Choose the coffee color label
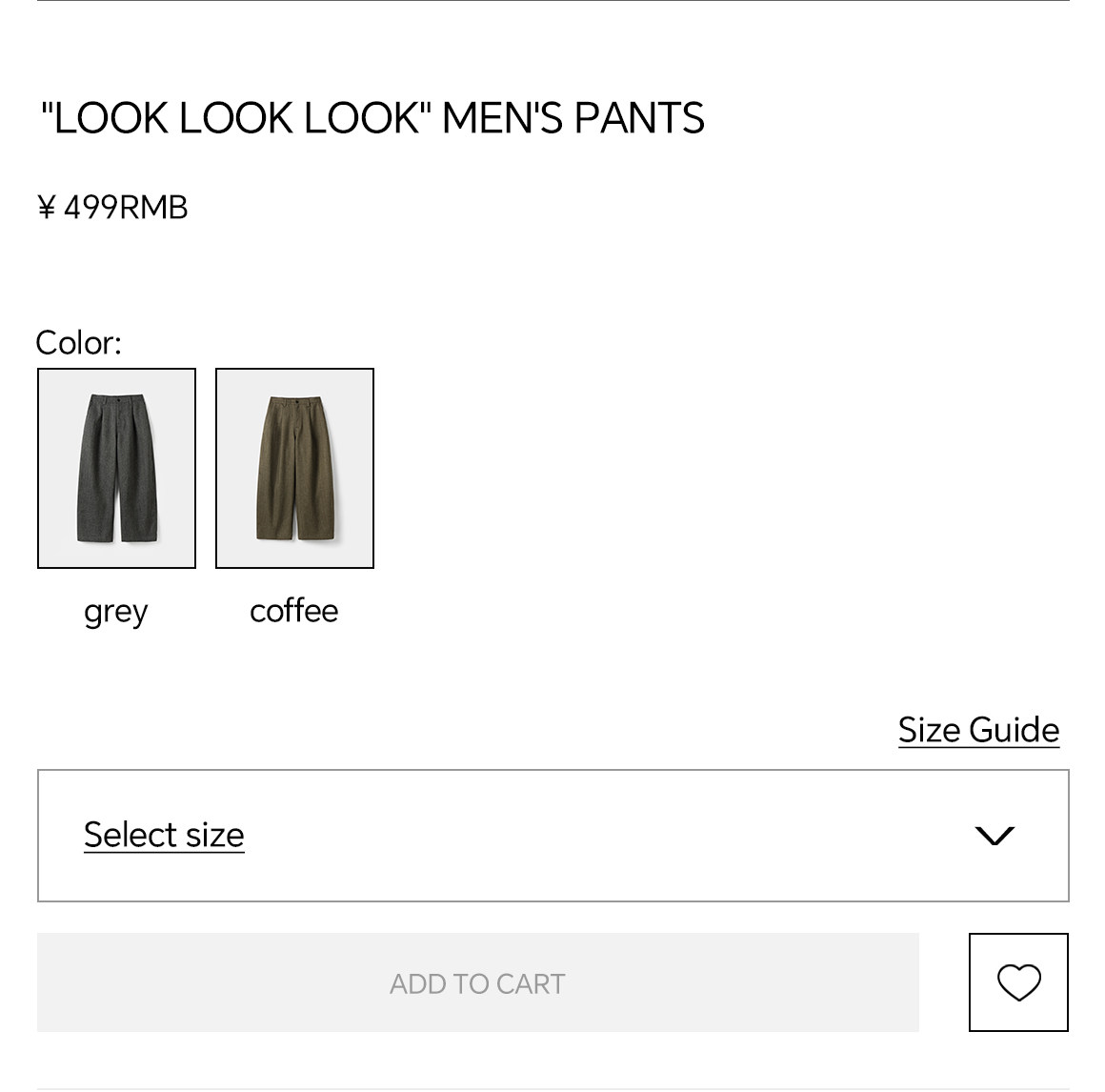The width and height of the screenshot is (1105, 1092). point(293,611)
